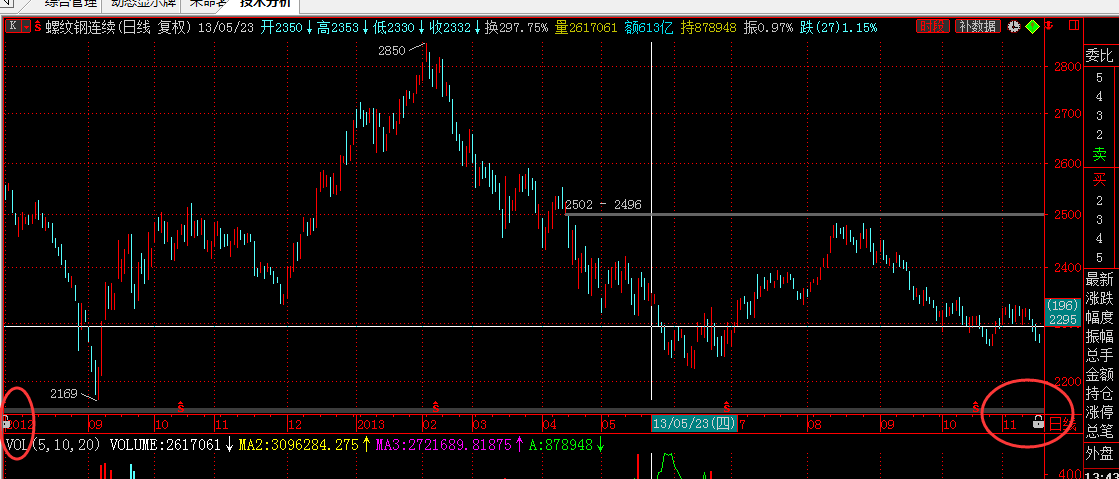
Task: Click the clock icon in the chart header
Action: pos(1014,27)
